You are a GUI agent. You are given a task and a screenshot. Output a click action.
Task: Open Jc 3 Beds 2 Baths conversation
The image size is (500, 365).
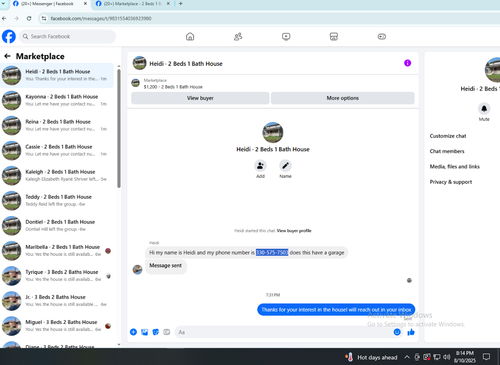tap(57, 301)
